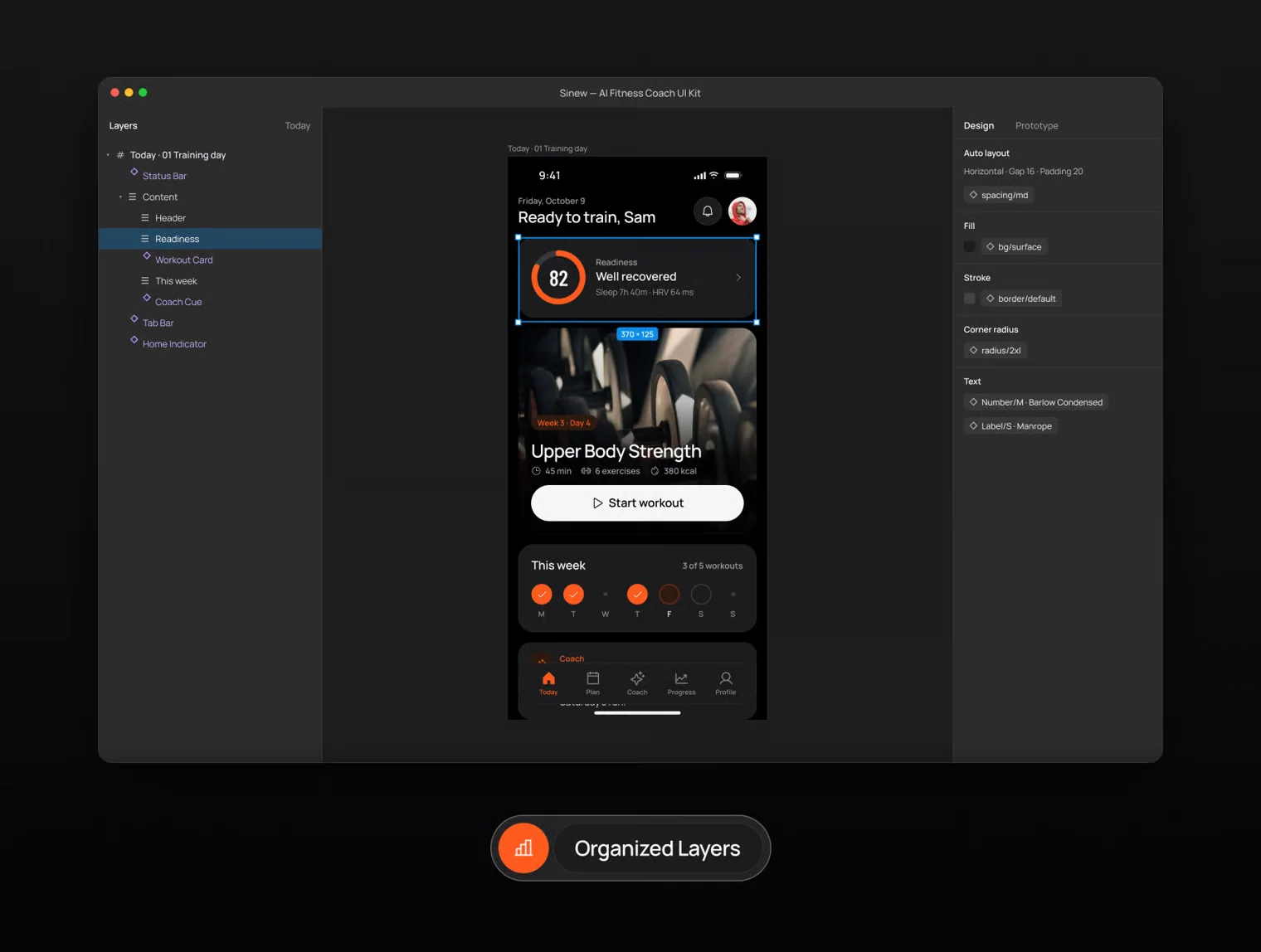Click the orange chart icon in Organized Layers badge

[523, 848]
